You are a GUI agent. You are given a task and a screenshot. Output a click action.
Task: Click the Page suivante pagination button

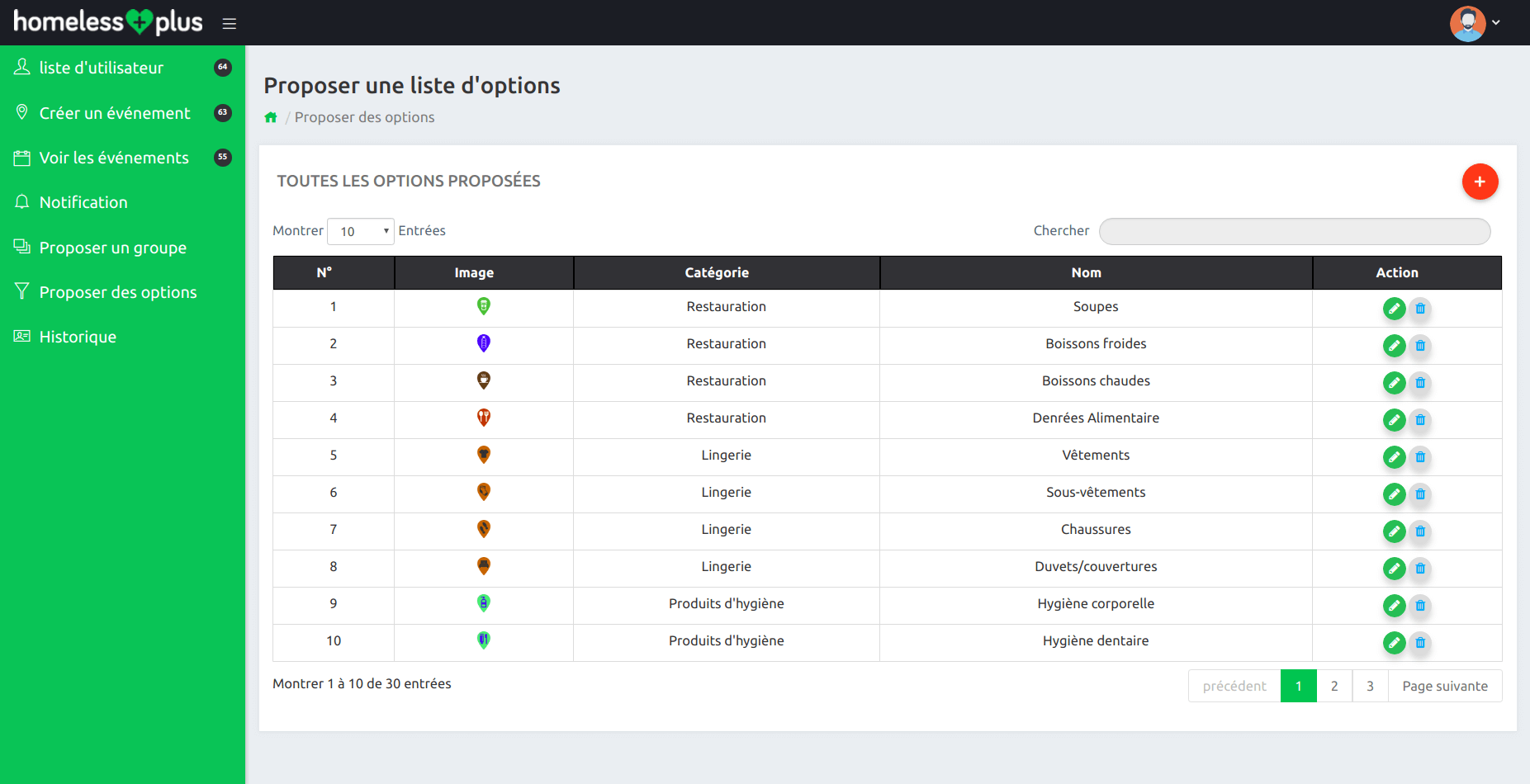1444,686
